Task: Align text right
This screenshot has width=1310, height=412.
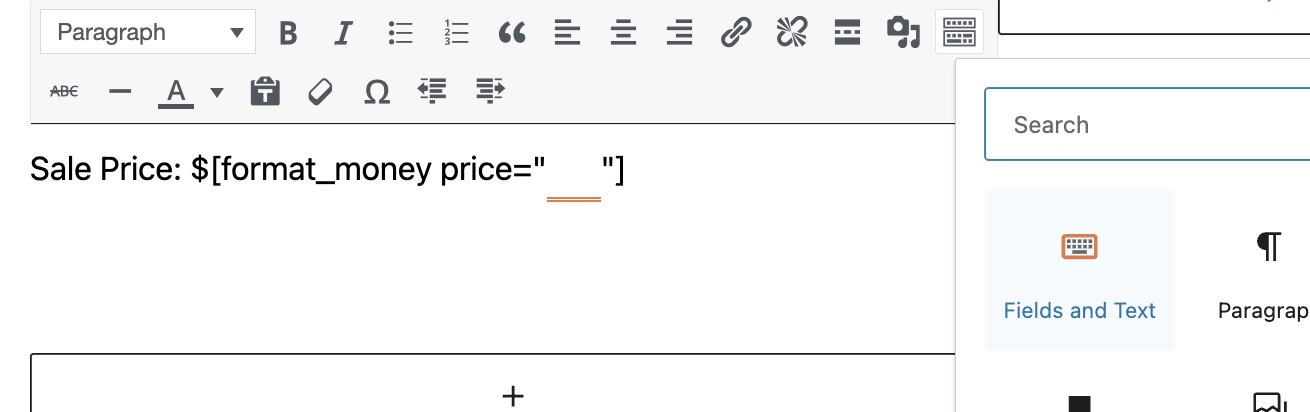Action: 680,33
